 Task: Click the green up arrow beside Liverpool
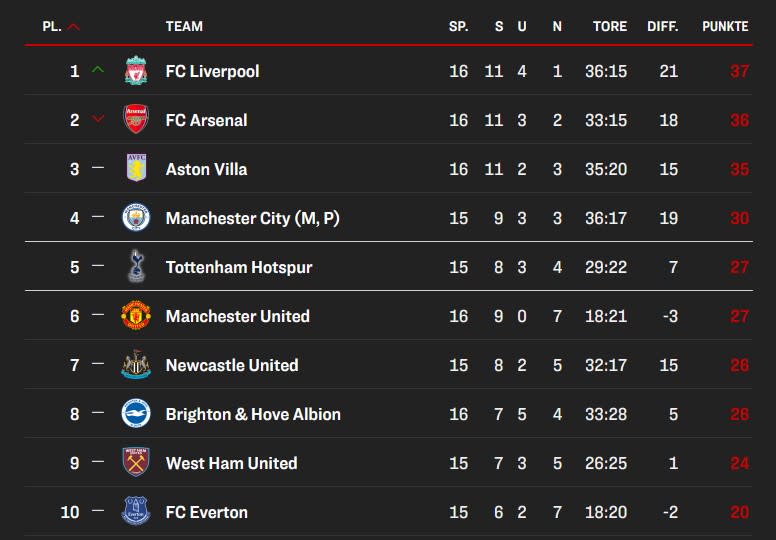(98, 70)
